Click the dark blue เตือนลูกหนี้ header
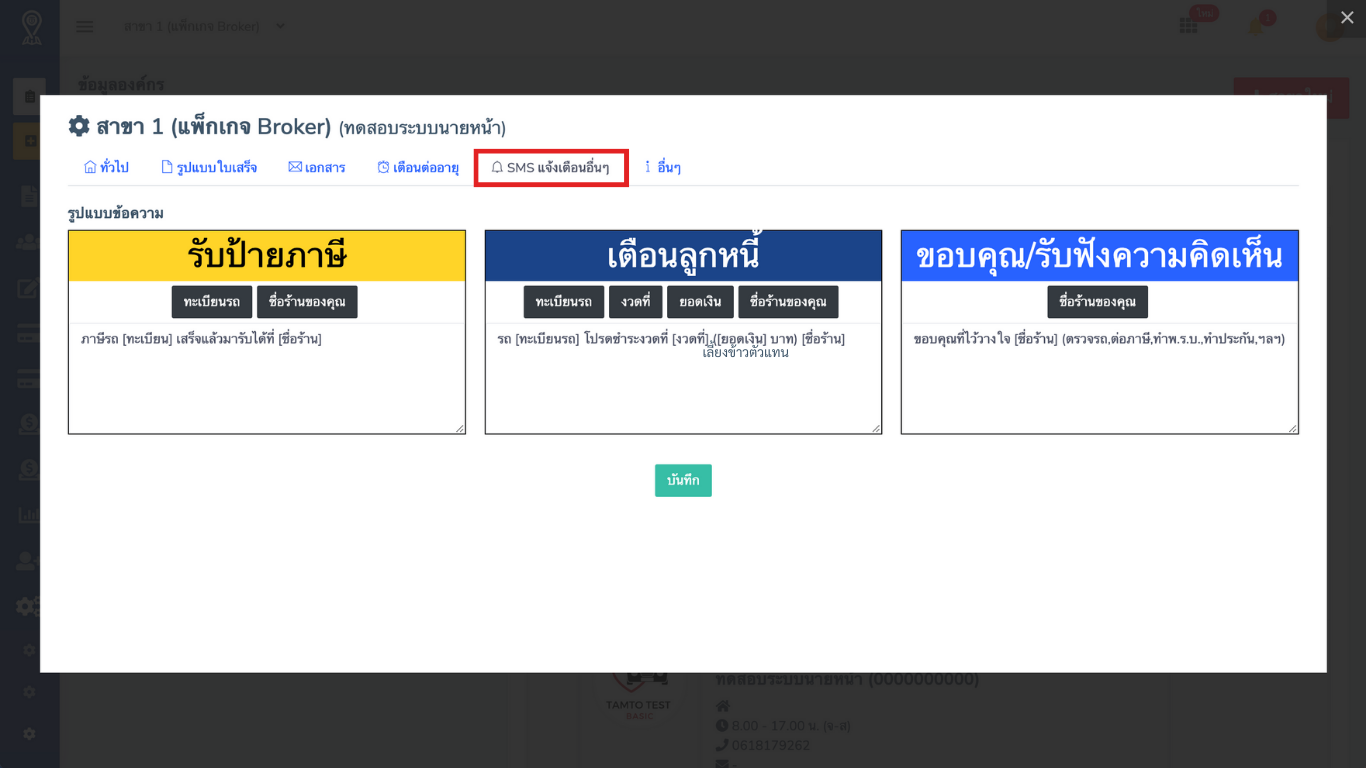 click(x=683, y=256)
